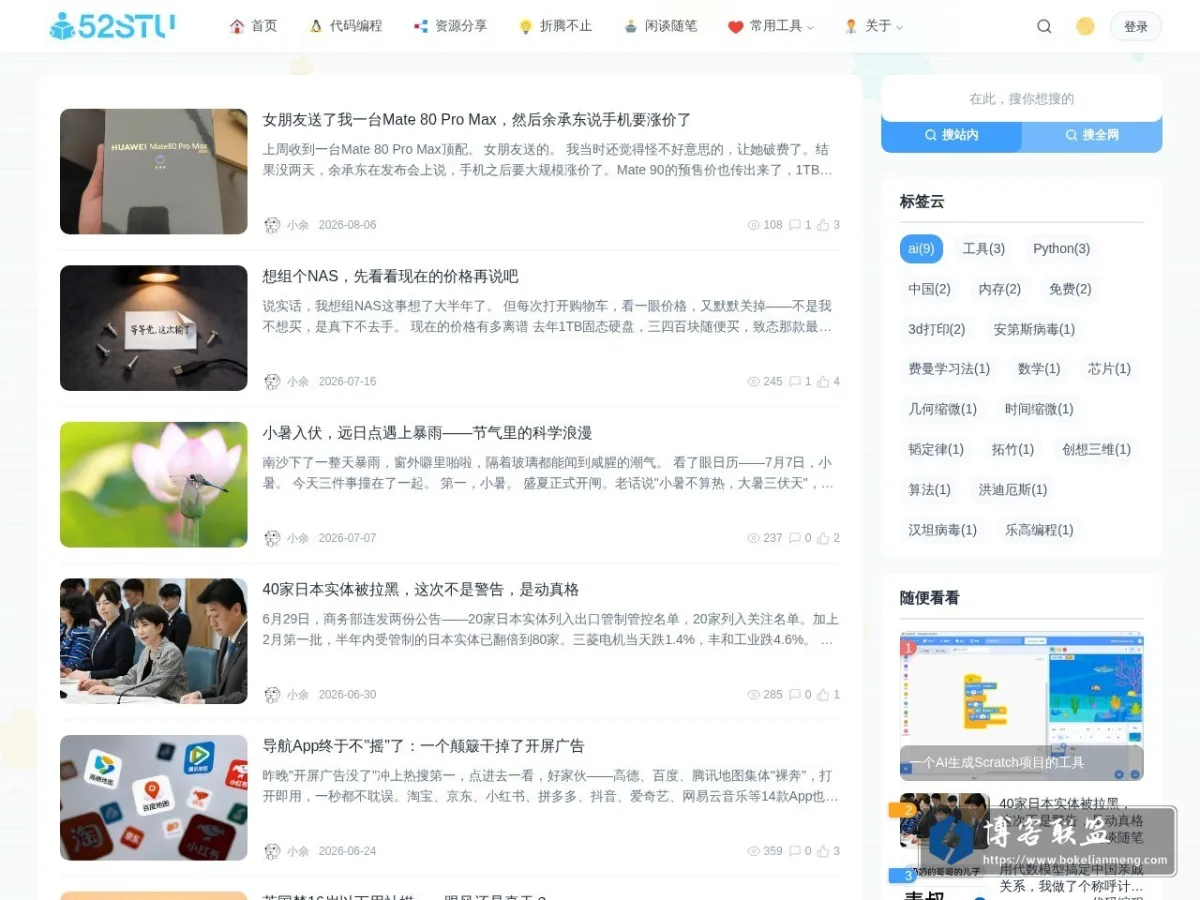Select the Python(3) tag
This screenshot has width=1200, height=900.
click(1062, 249)
